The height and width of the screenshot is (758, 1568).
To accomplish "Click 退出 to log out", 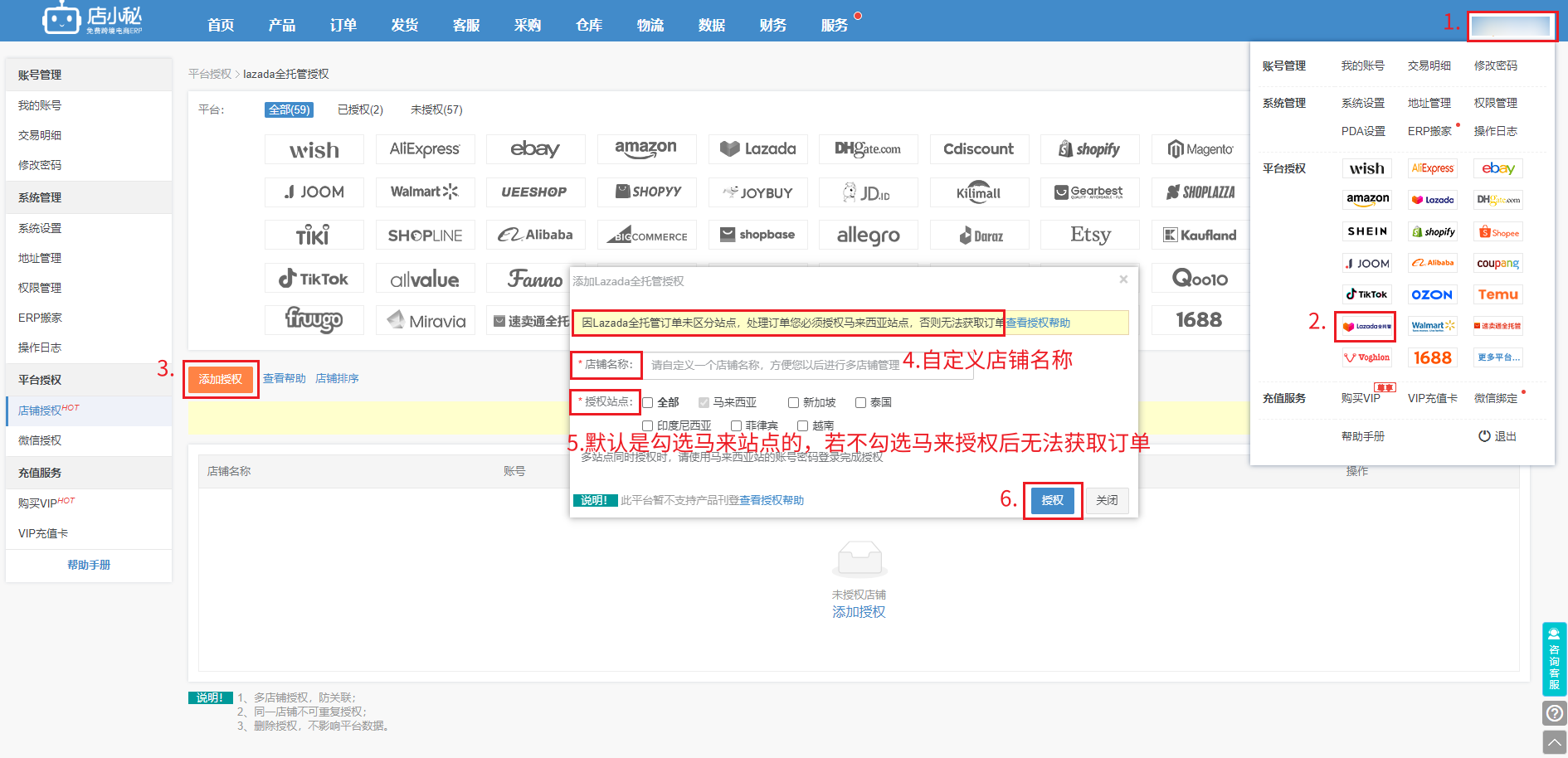I will pos(1498,436).
